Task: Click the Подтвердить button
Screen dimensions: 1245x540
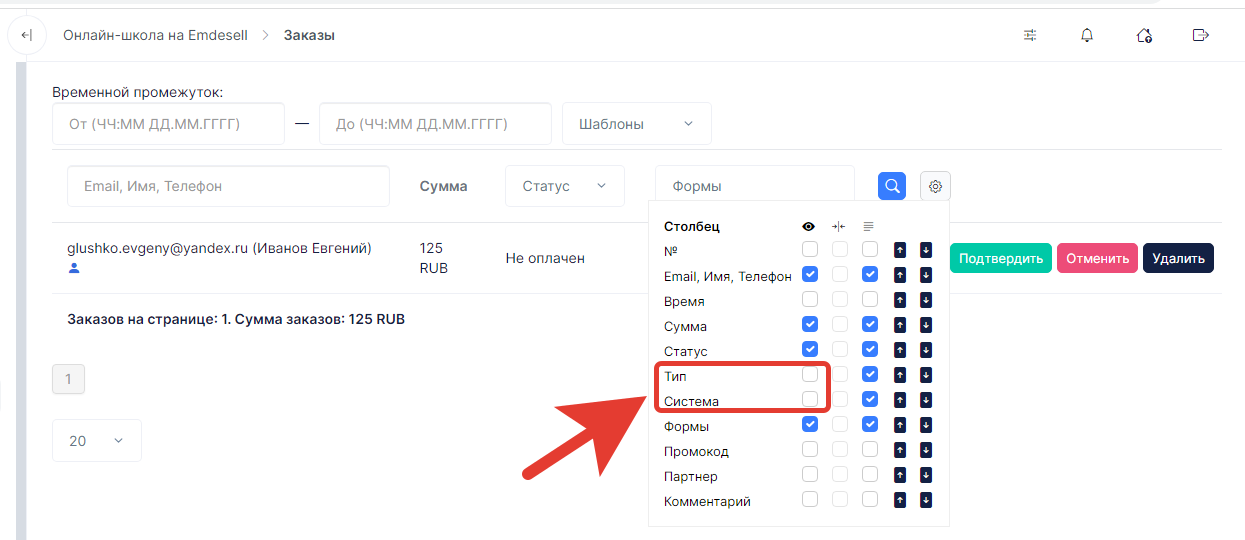Action: pos(1001,258)
